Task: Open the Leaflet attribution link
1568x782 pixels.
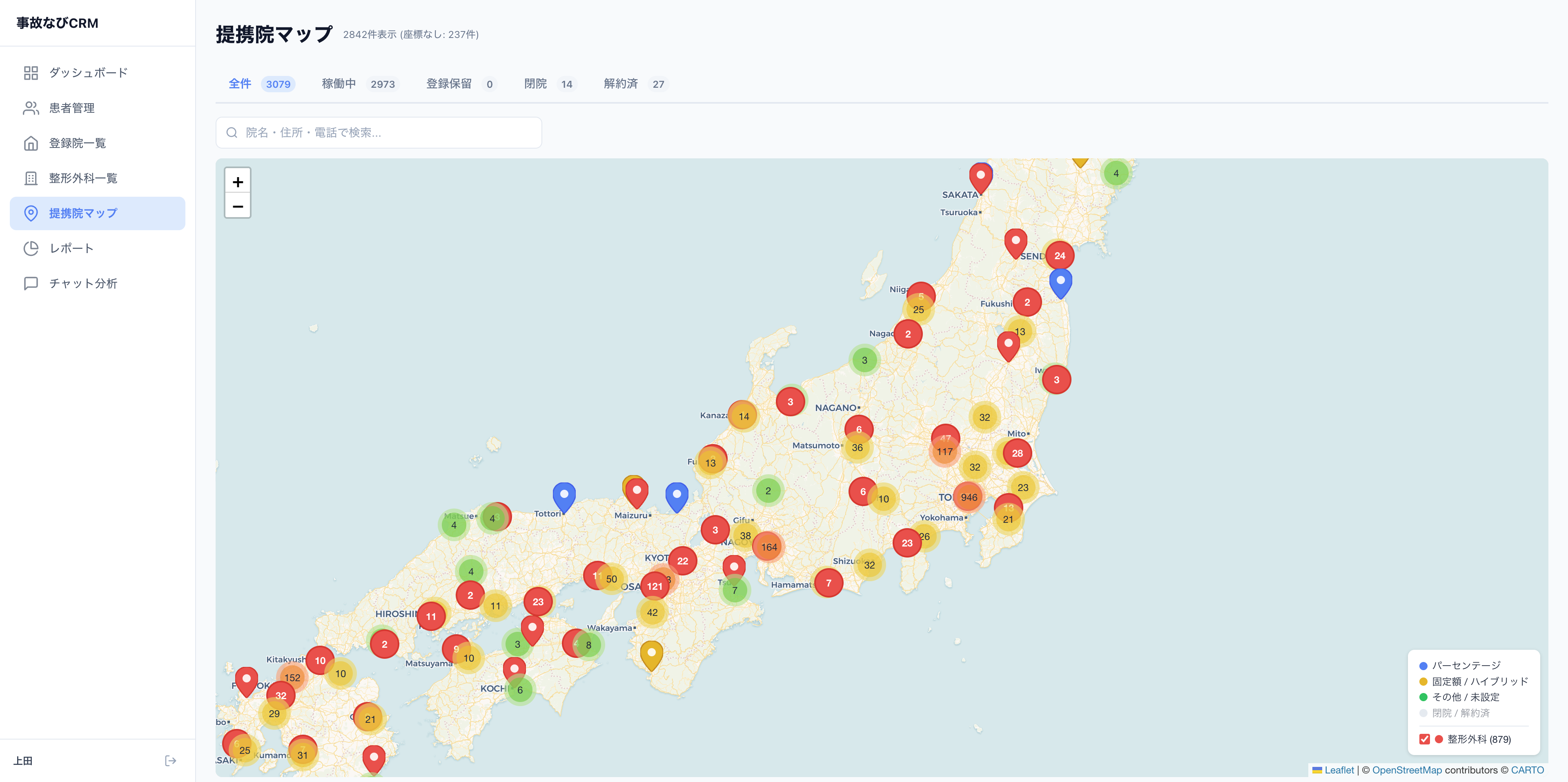Action: click(x=1339, y=770)
